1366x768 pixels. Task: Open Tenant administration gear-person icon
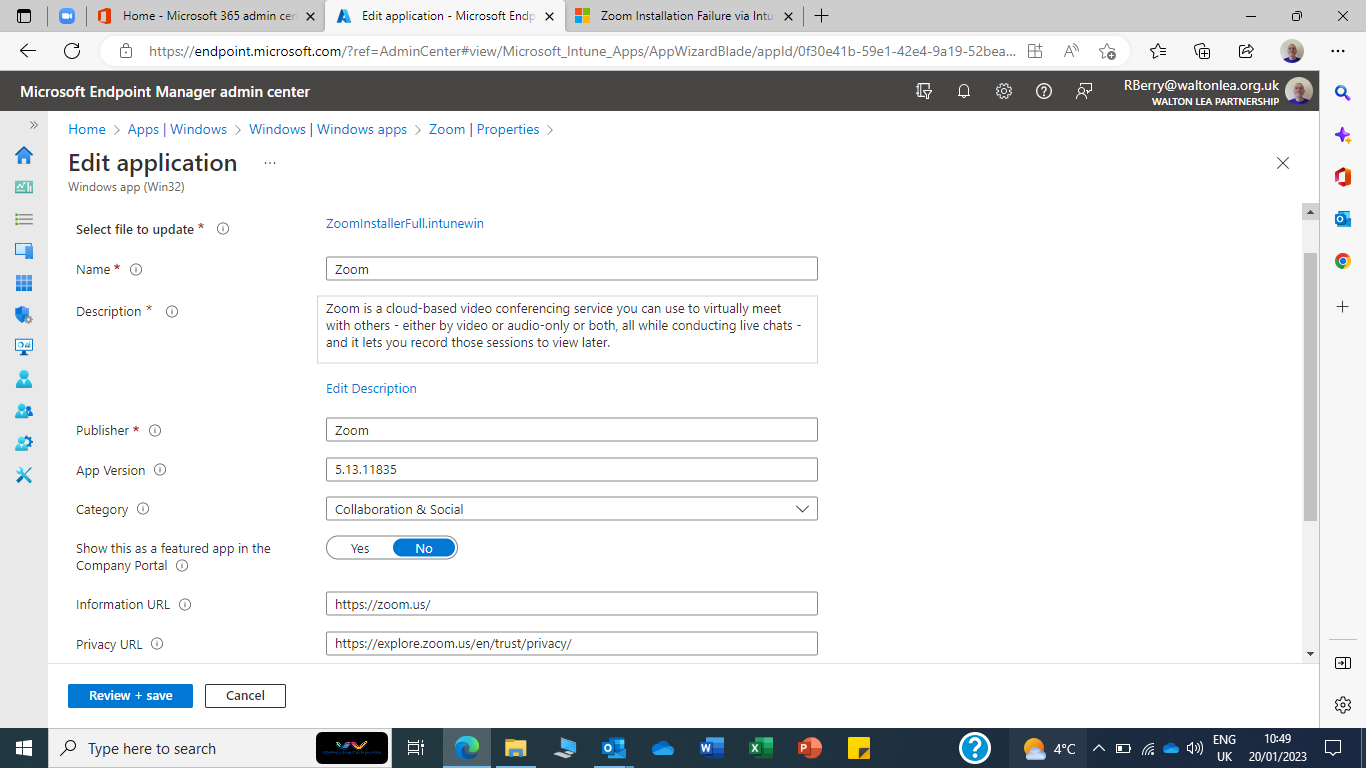[x=24, y=443]
